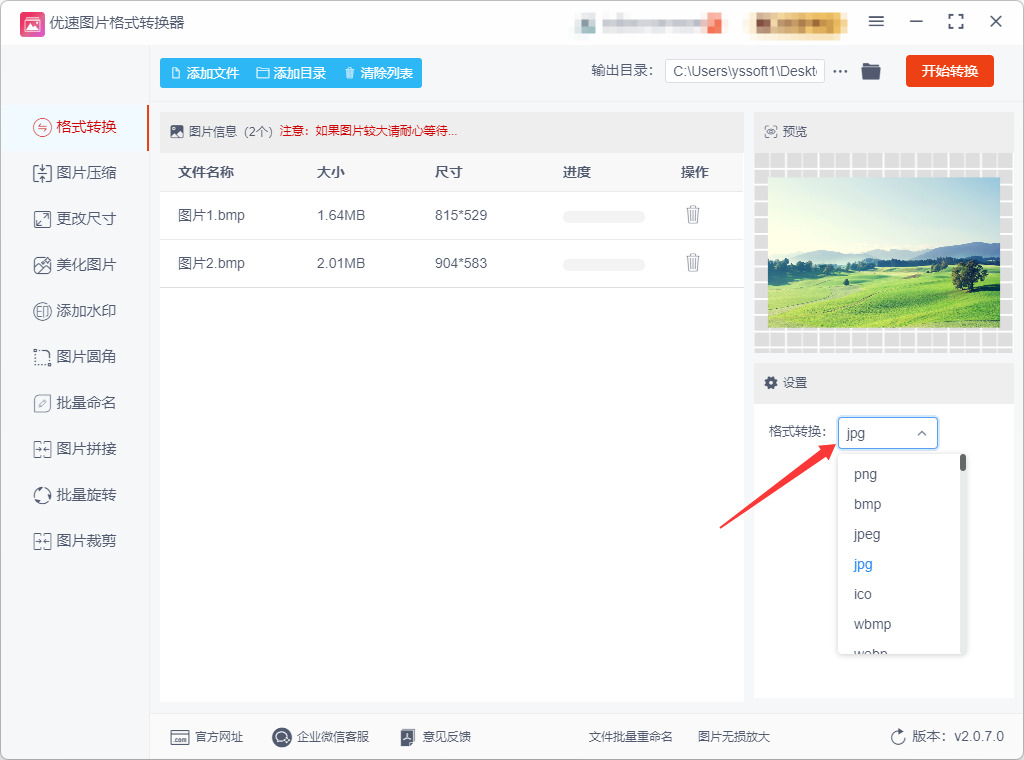The height and width of the screenshot is (760, 1024).
Task: Click the format list scrollbar
Action: (963, 463)
